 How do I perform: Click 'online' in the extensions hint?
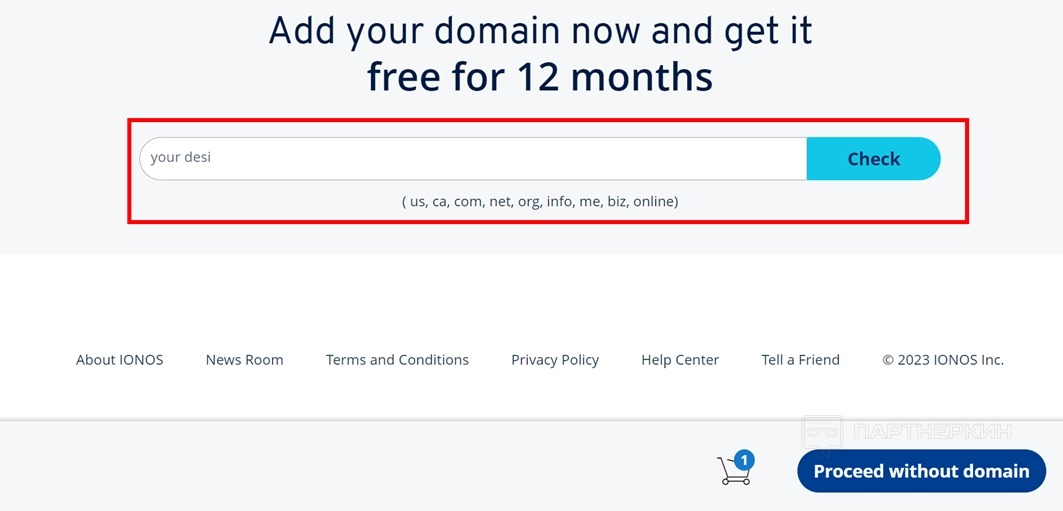[x=654, y=201]
